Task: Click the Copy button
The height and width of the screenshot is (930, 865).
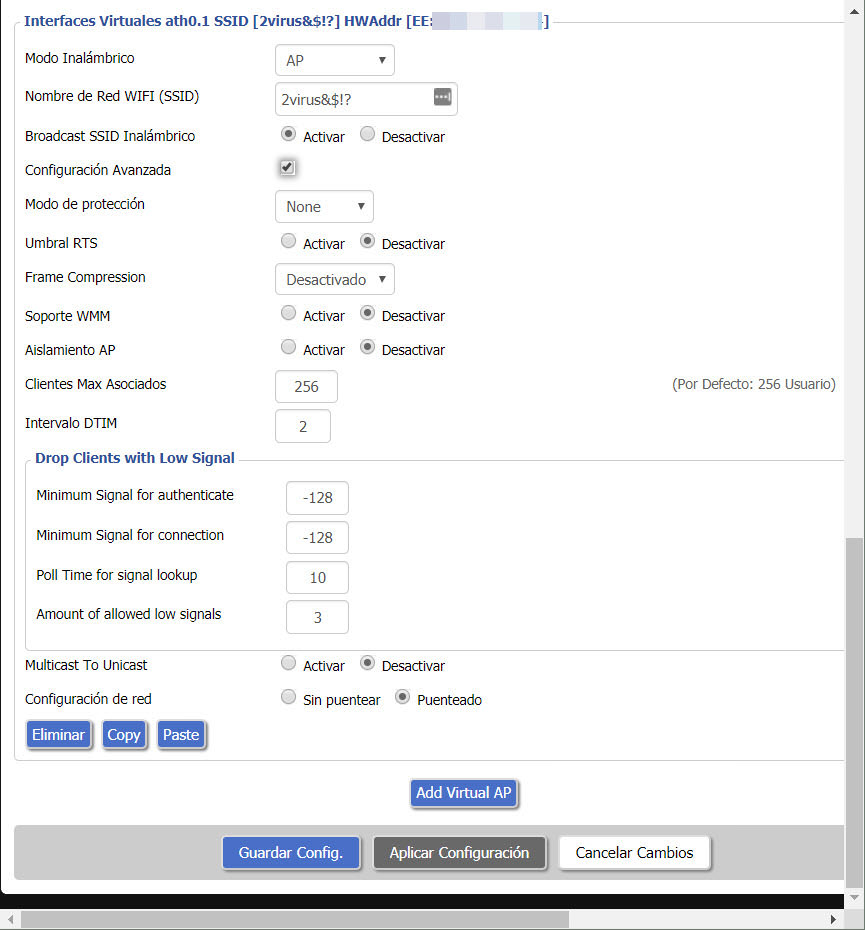Action: tap(124, 735)
